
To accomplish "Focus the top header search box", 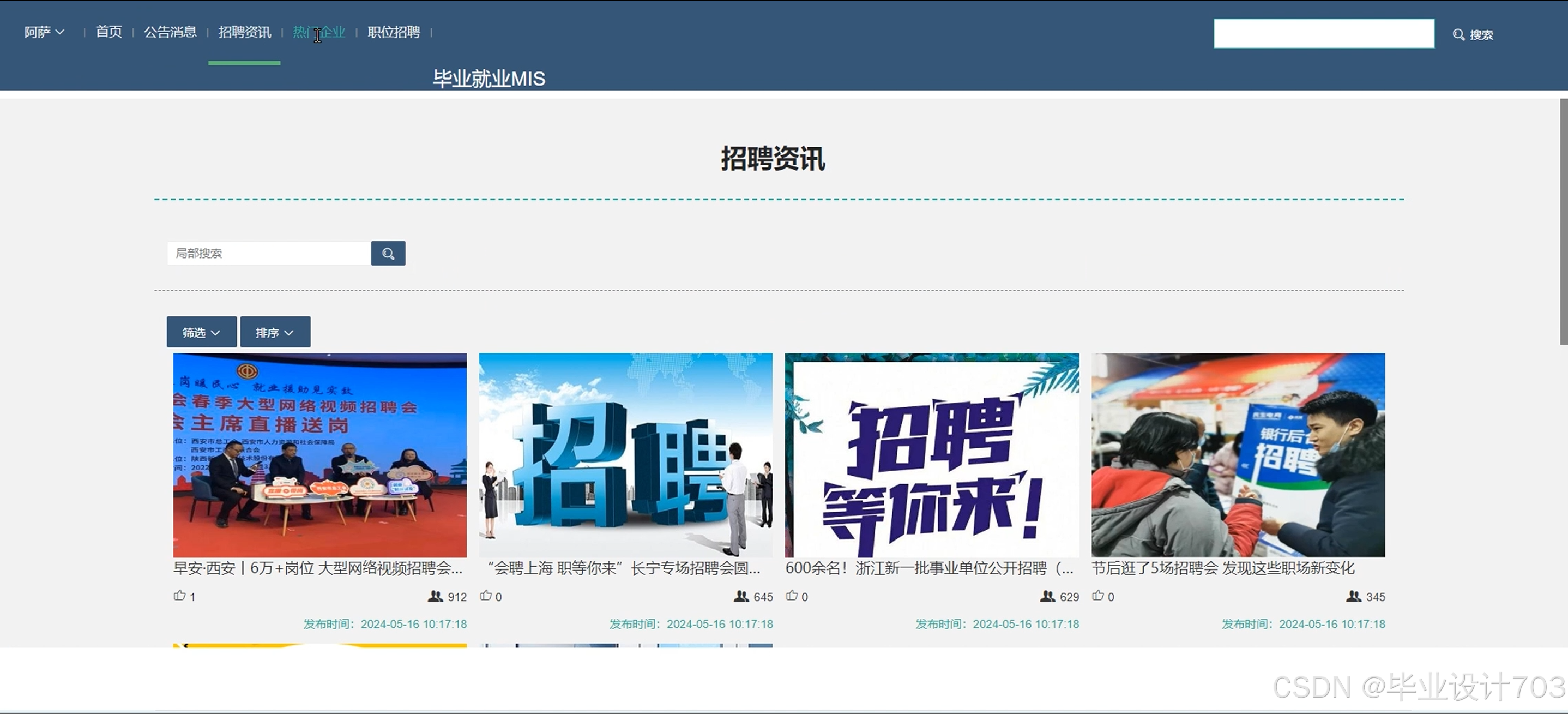I will (x=1323, y=33).
